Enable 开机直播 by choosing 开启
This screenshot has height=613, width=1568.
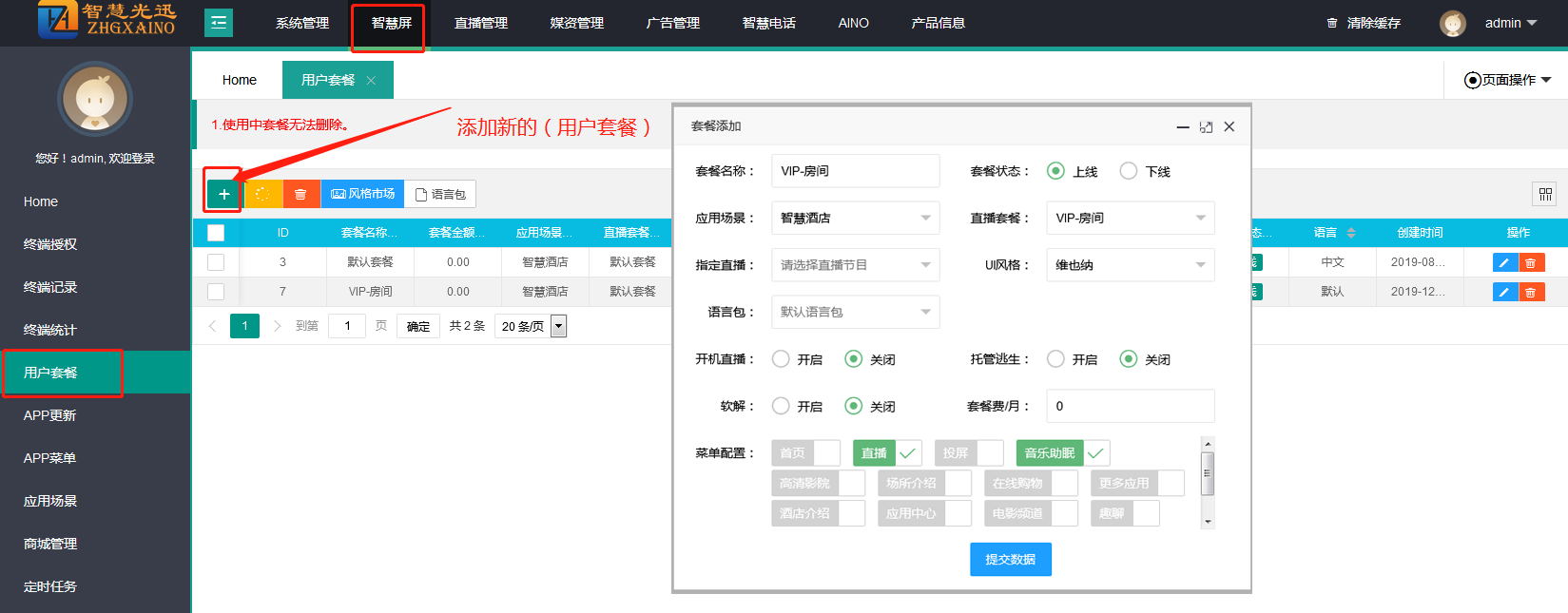pyautogui.click(x=781, y=359)
